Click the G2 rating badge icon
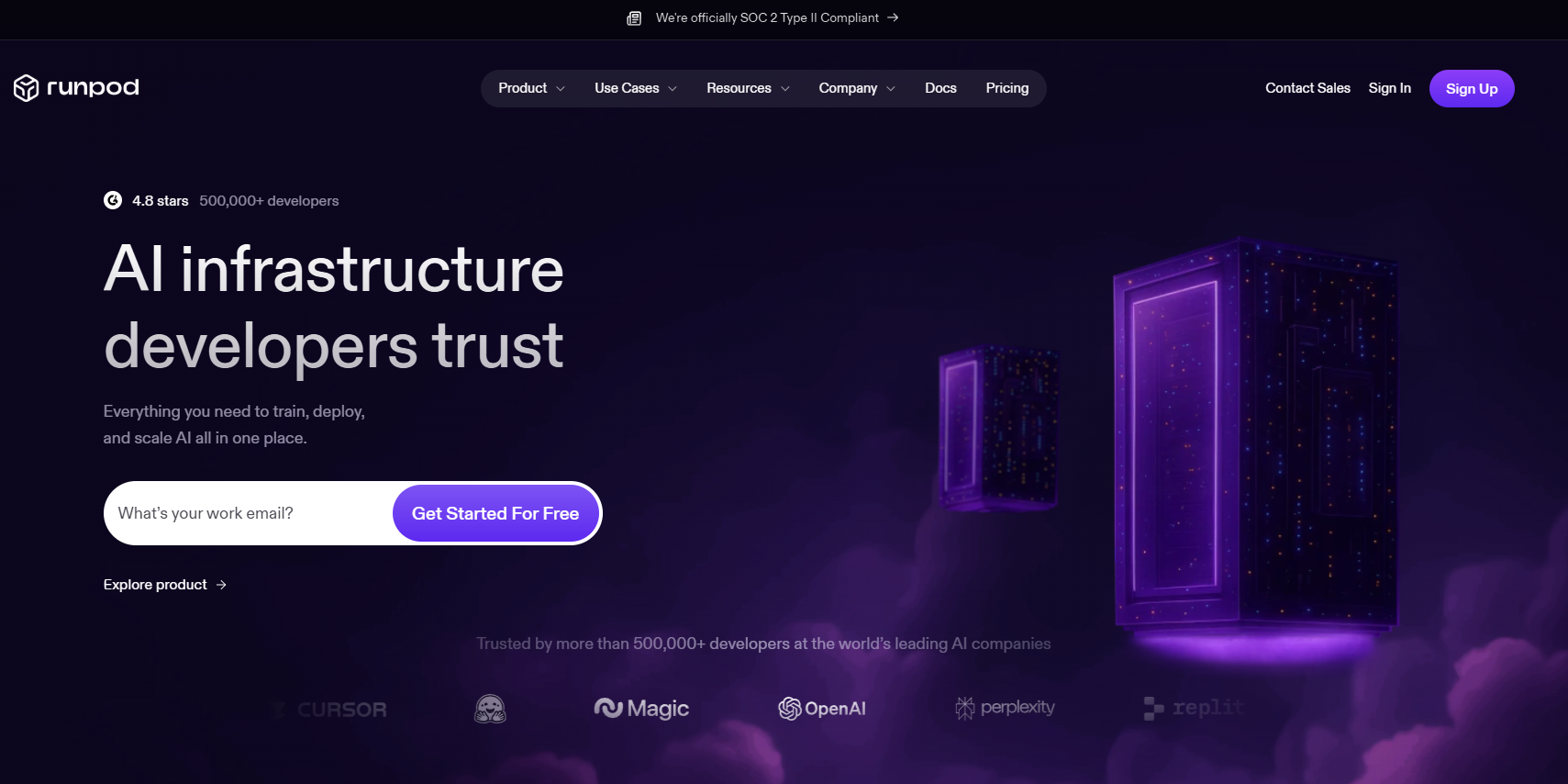This screenshot has width=1568, height=784. pyautogui.click(x=113, y=200)
